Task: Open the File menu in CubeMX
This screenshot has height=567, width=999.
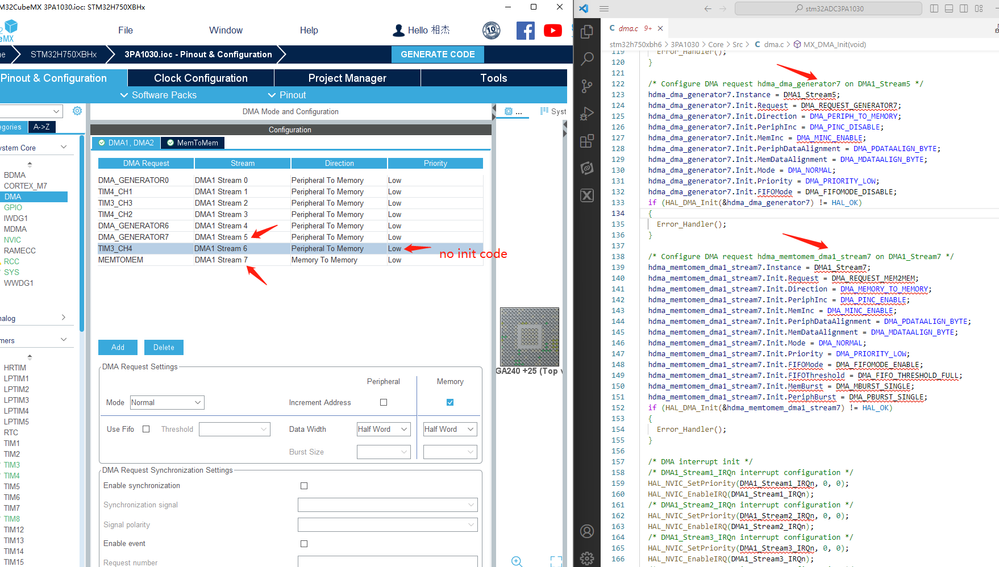Action: 126,30
